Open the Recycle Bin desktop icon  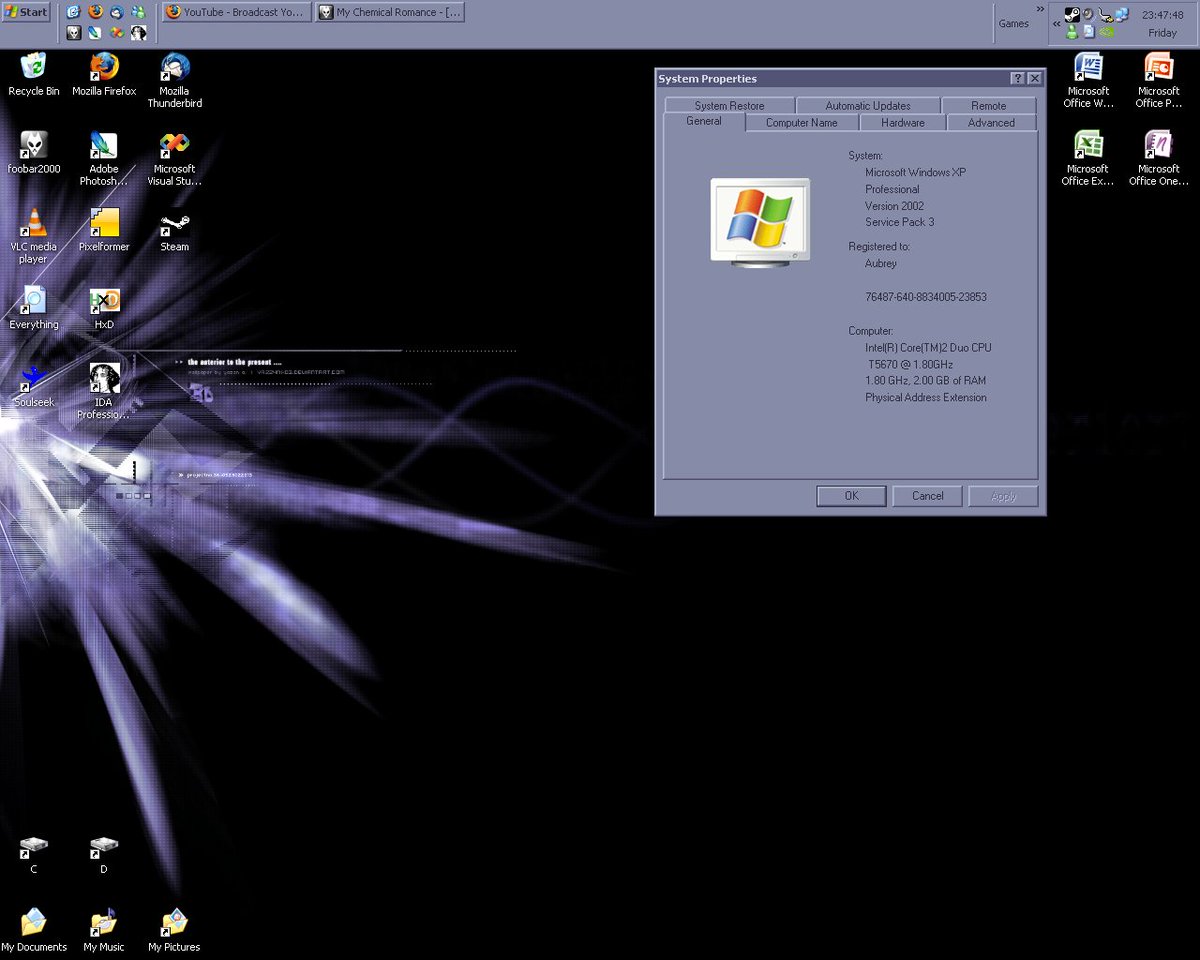click(34, 76)
